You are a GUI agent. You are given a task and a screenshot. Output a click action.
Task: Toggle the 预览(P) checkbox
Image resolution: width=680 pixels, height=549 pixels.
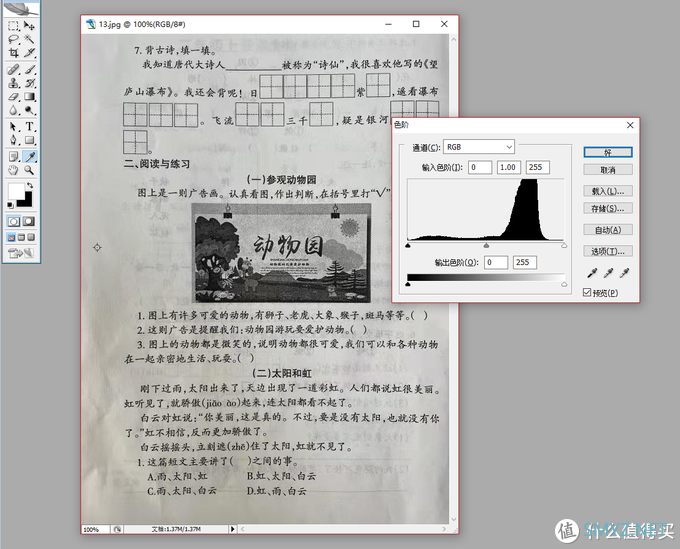[x=587, y=292]
